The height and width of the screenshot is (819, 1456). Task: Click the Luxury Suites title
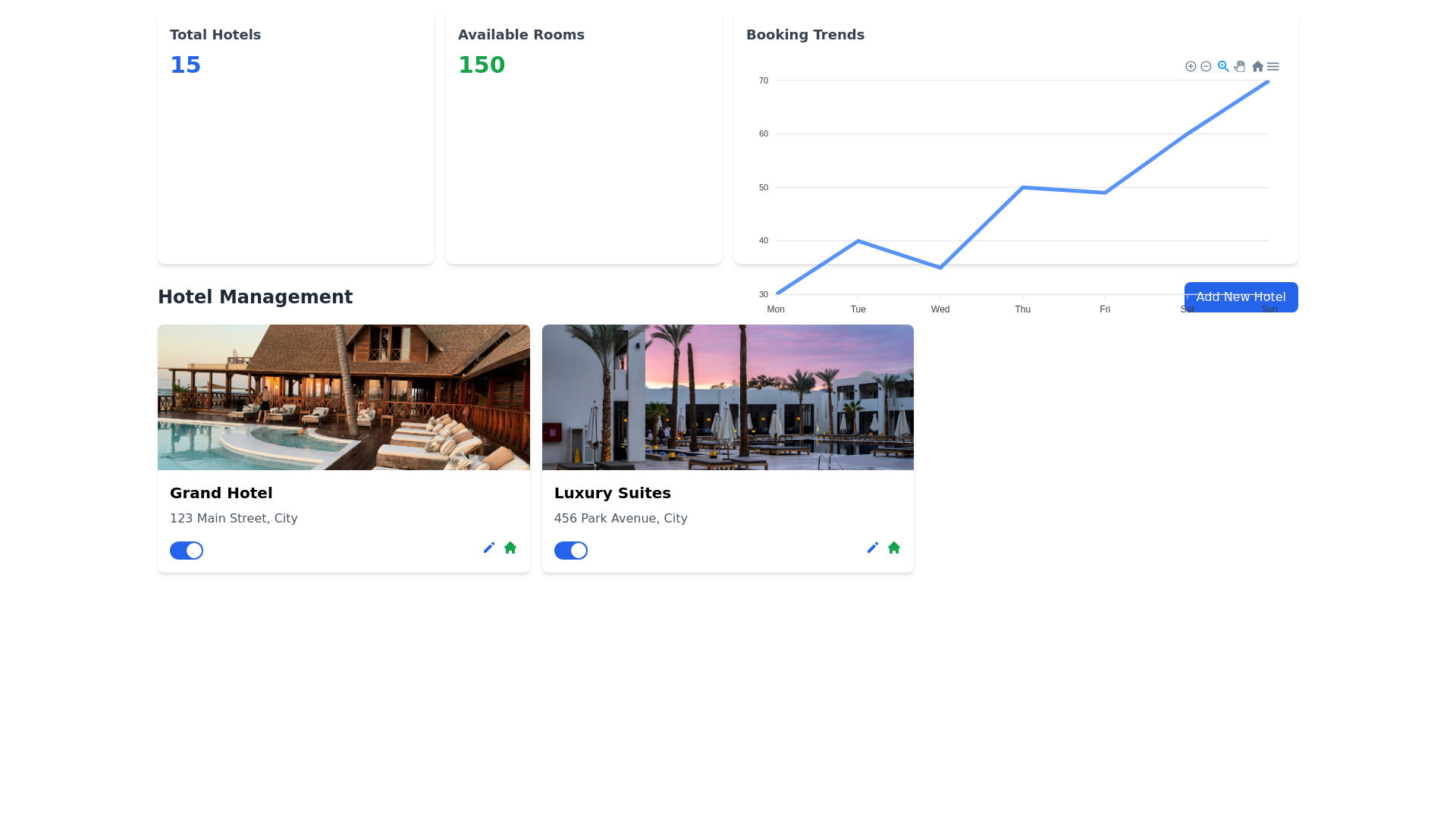coord(613,493)
